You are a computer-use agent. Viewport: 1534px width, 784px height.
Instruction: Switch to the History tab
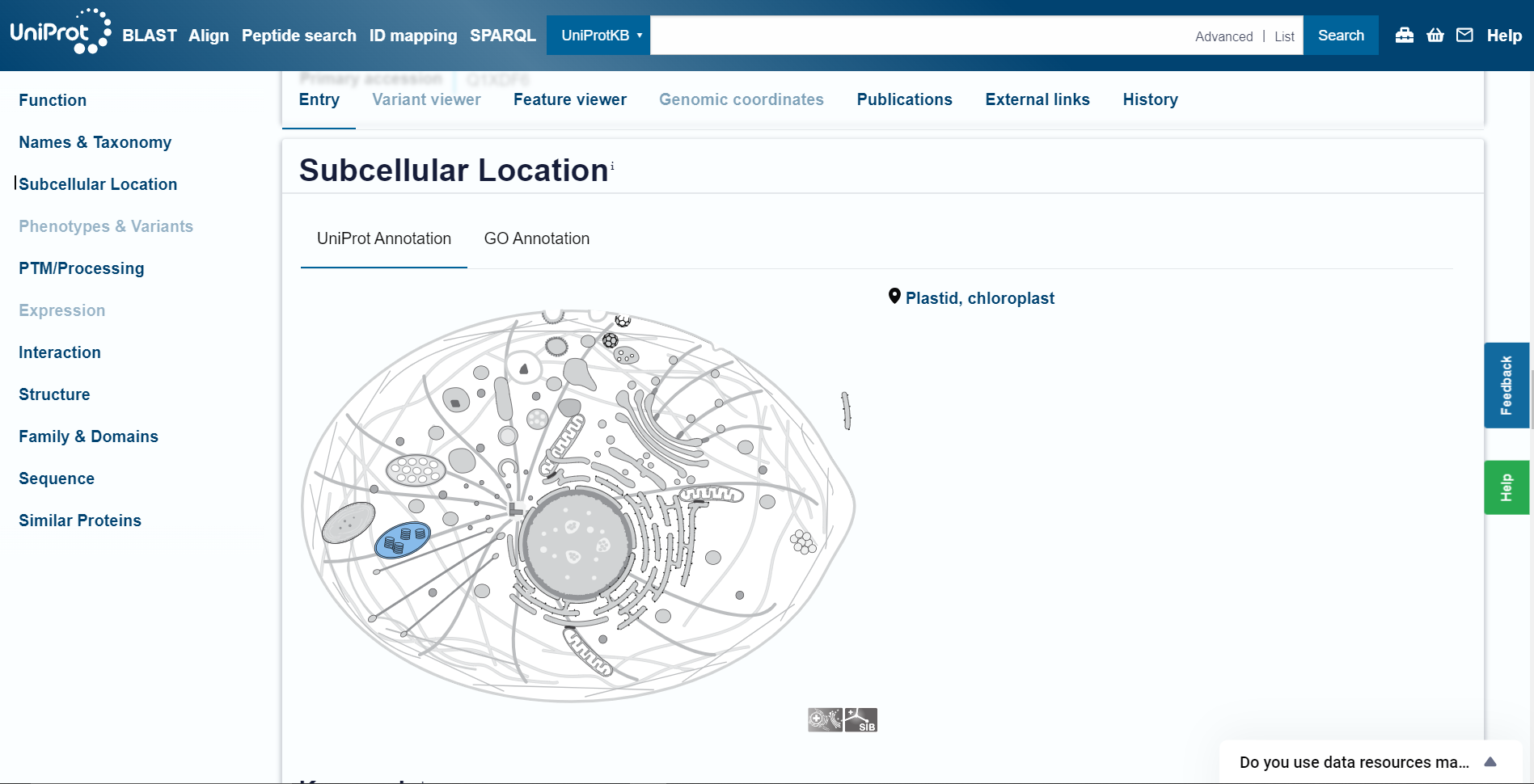pyautogui.click(x=1151, y=99)
